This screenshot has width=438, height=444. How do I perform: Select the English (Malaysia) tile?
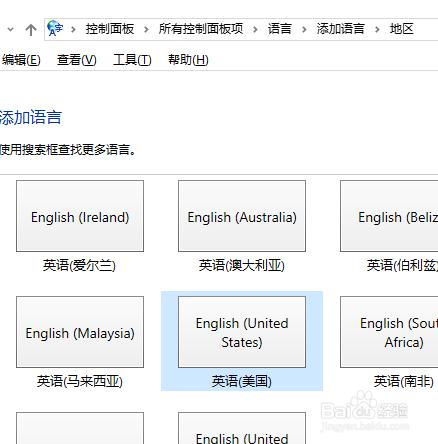[80, 332]
